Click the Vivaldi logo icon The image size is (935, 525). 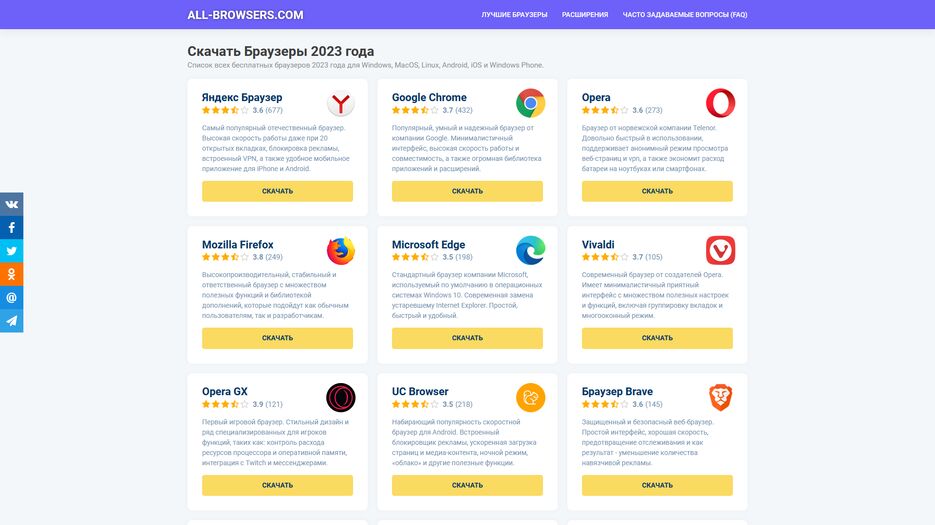click(720, 251)
